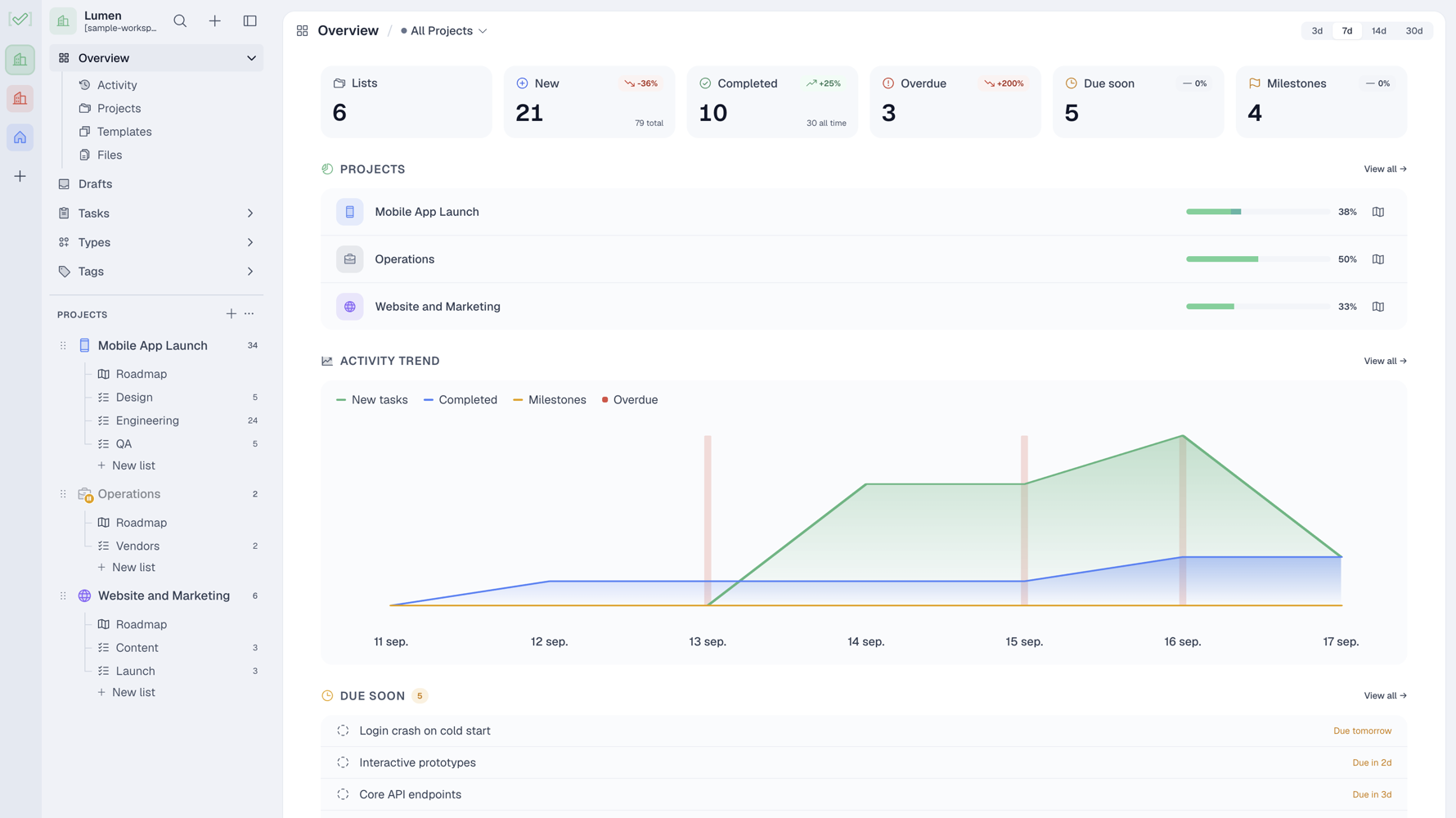Mark Login crash on cold start complete
Screen dimensions: 1456x818
[343, 730]
